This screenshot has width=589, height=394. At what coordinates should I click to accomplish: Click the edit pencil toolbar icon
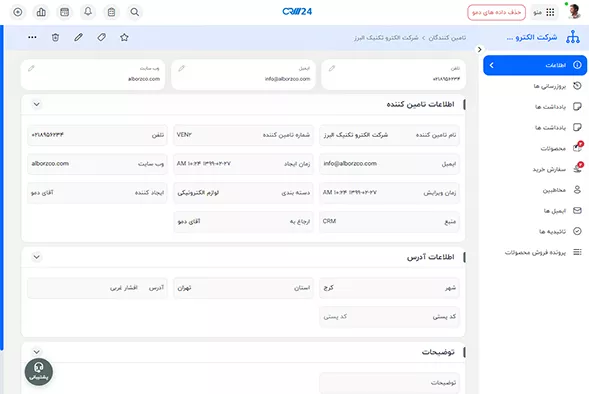78,37
